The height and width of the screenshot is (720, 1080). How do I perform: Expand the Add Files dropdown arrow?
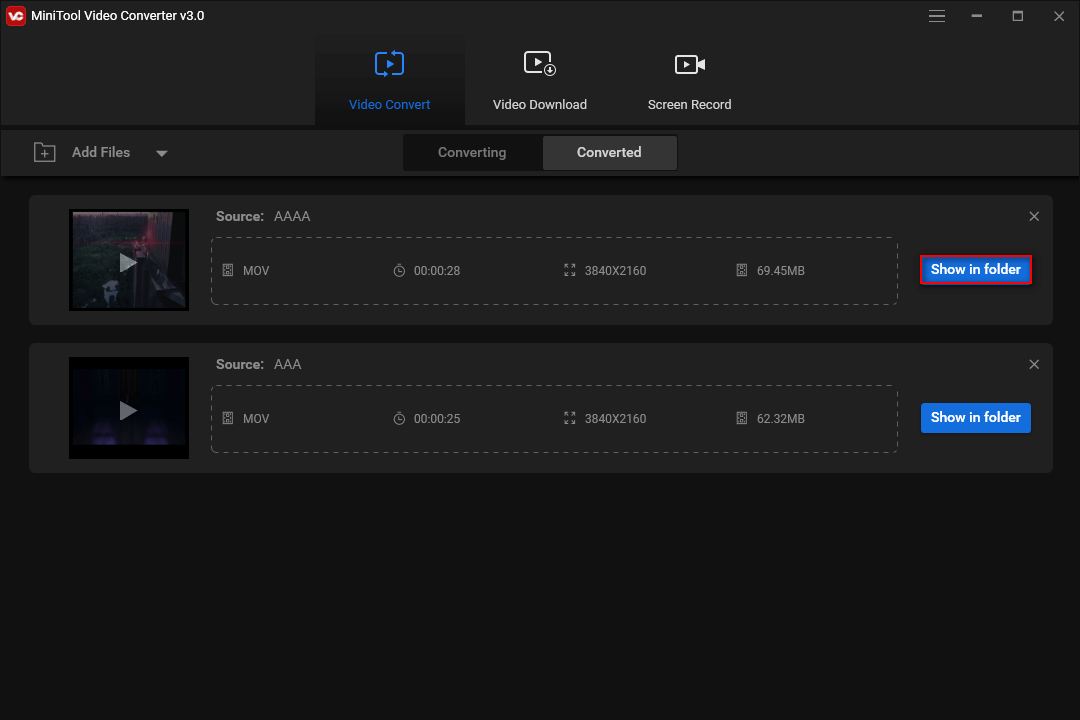coord(162,153)
